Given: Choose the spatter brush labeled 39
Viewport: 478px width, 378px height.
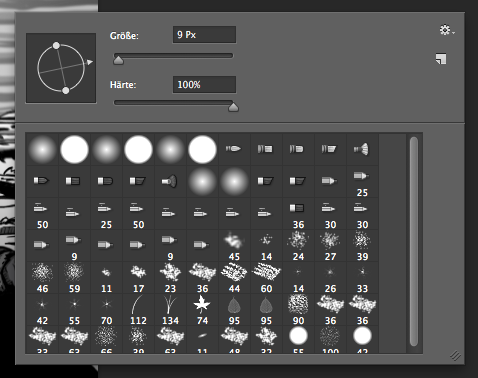Looking at the screenshot, I should pyautogui.click(x=362, y=245).
